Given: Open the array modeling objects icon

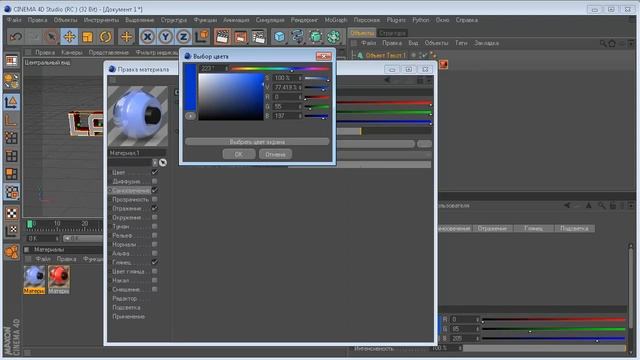Looking at the screenshot, I should pos(333,37).
